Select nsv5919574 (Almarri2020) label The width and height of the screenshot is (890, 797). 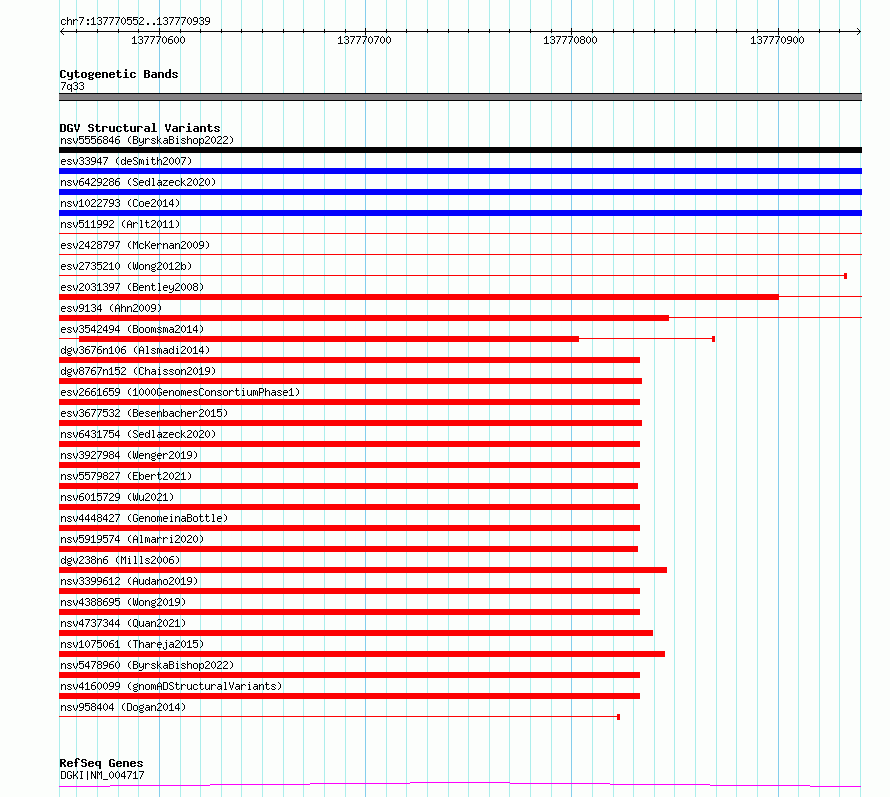tap(132, 539)
